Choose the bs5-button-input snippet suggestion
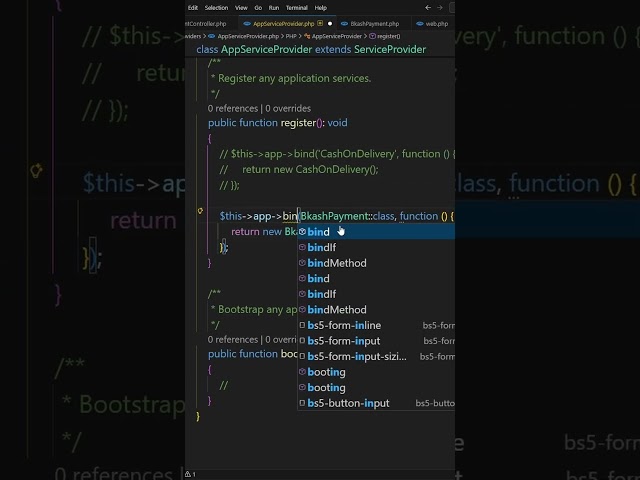 376,403
